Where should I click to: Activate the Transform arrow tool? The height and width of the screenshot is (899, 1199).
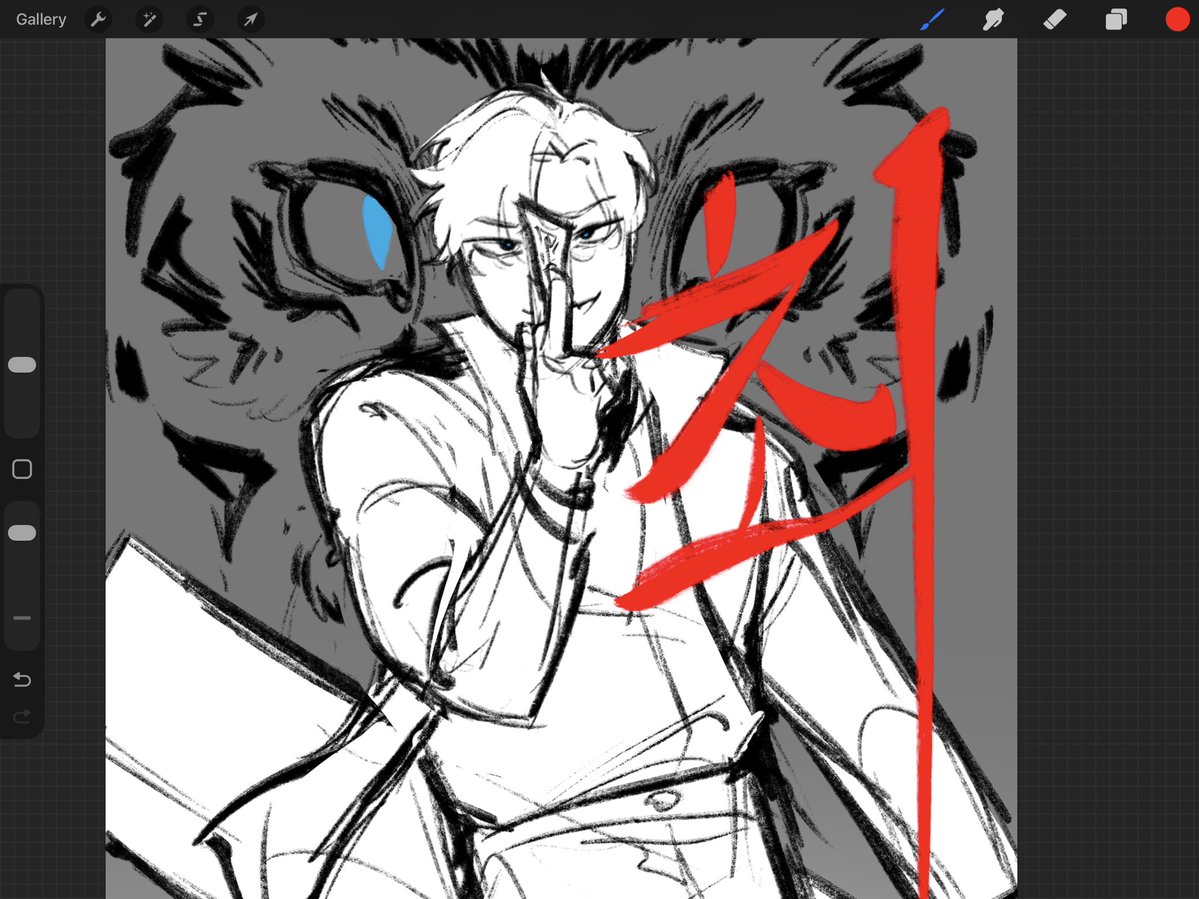coord(250,19)
